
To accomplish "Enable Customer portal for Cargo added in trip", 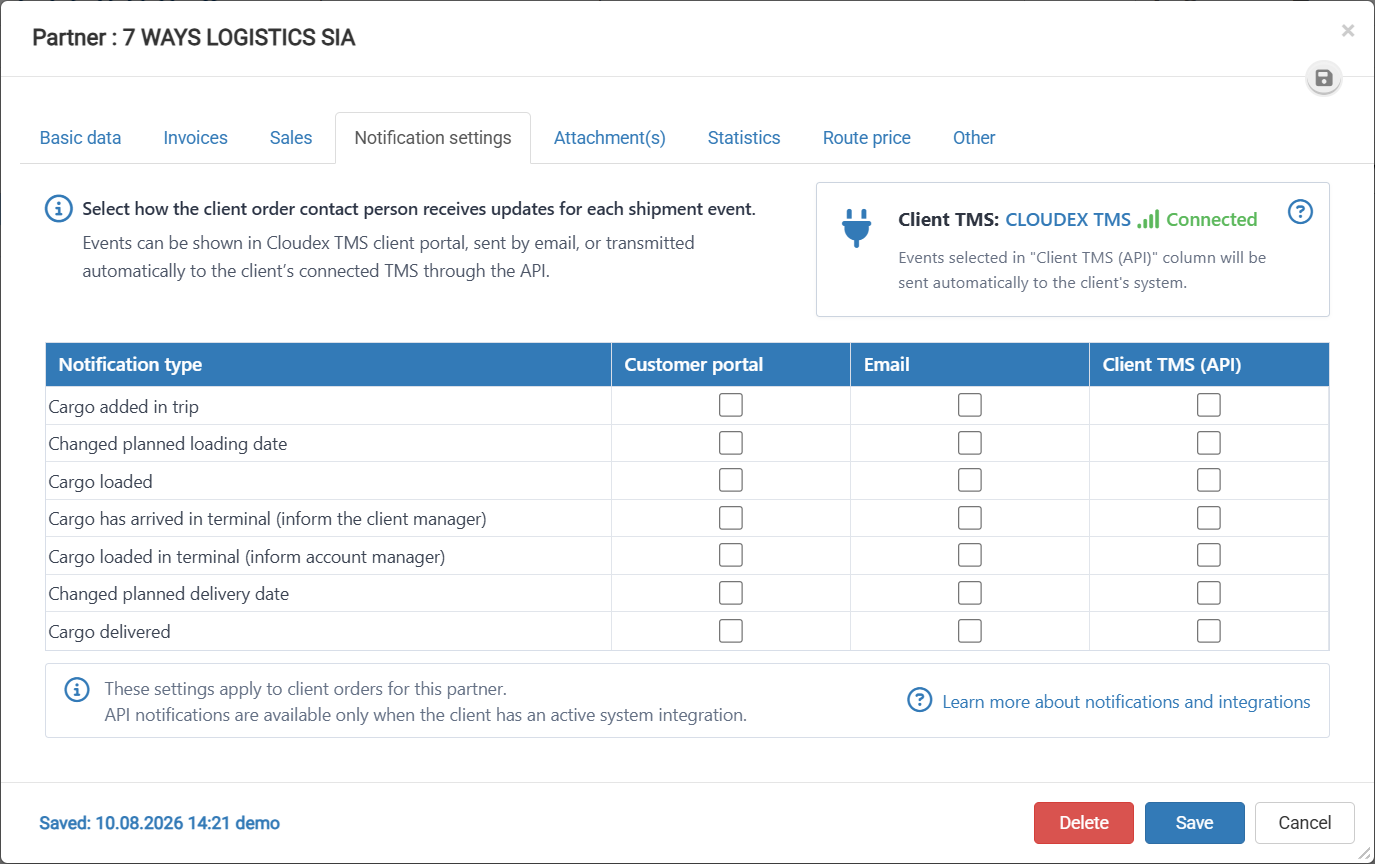I will [731, 405].
